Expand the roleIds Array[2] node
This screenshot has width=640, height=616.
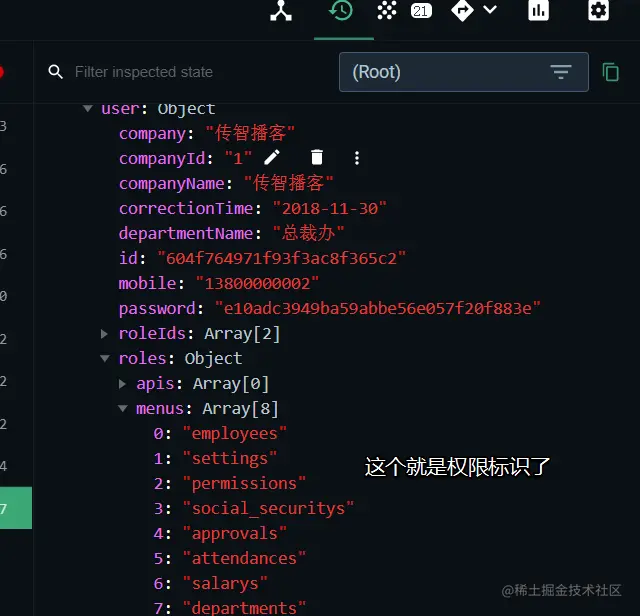[104, 334]
